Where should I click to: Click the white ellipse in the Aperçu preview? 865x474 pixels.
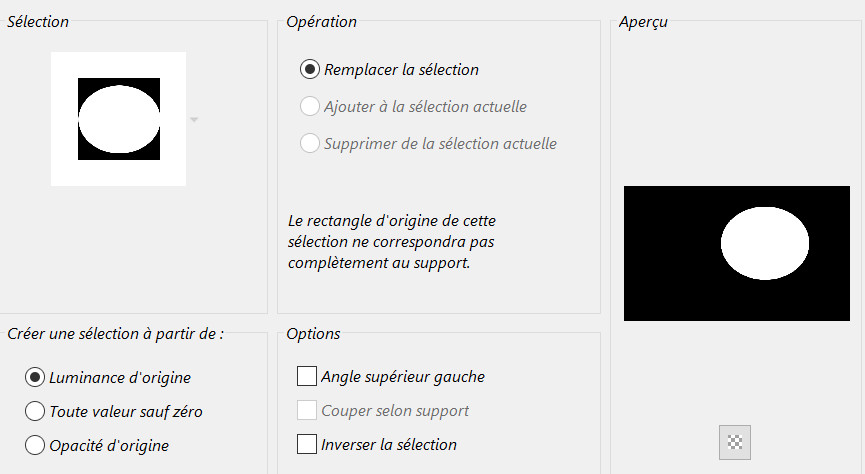pos(765,244)
